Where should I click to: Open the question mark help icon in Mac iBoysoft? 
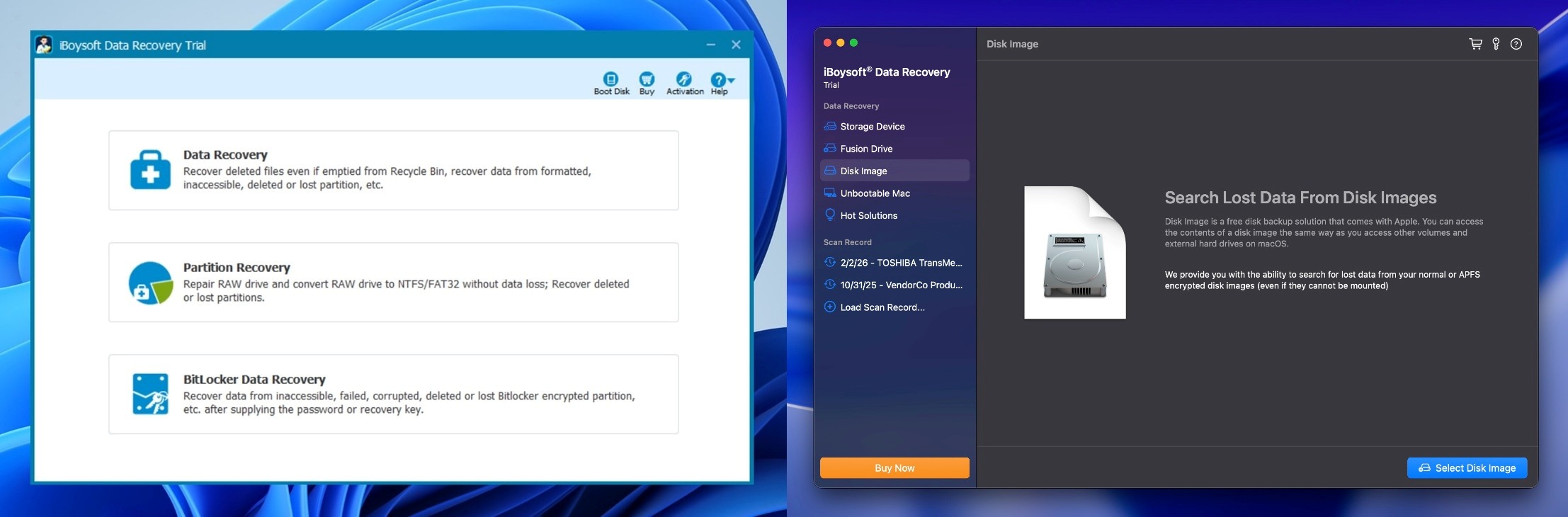pos(1516,44)
